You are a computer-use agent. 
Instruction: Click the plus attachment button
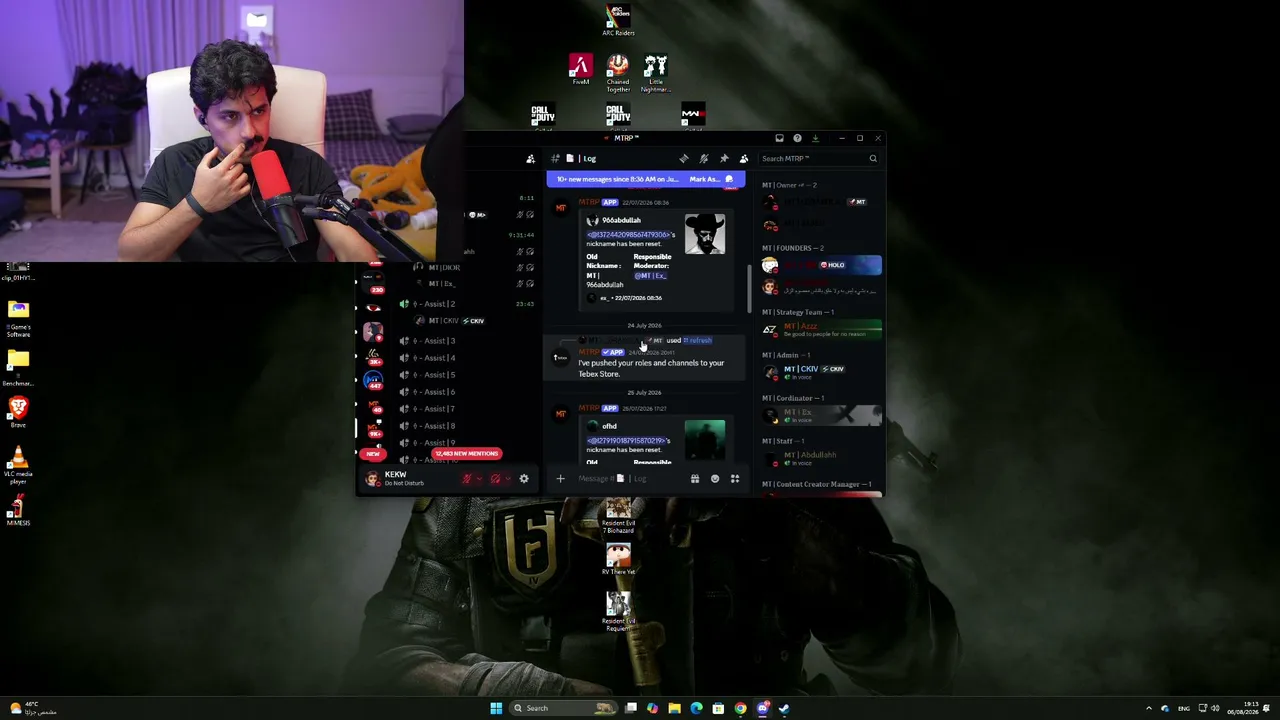tap(560, 478)
